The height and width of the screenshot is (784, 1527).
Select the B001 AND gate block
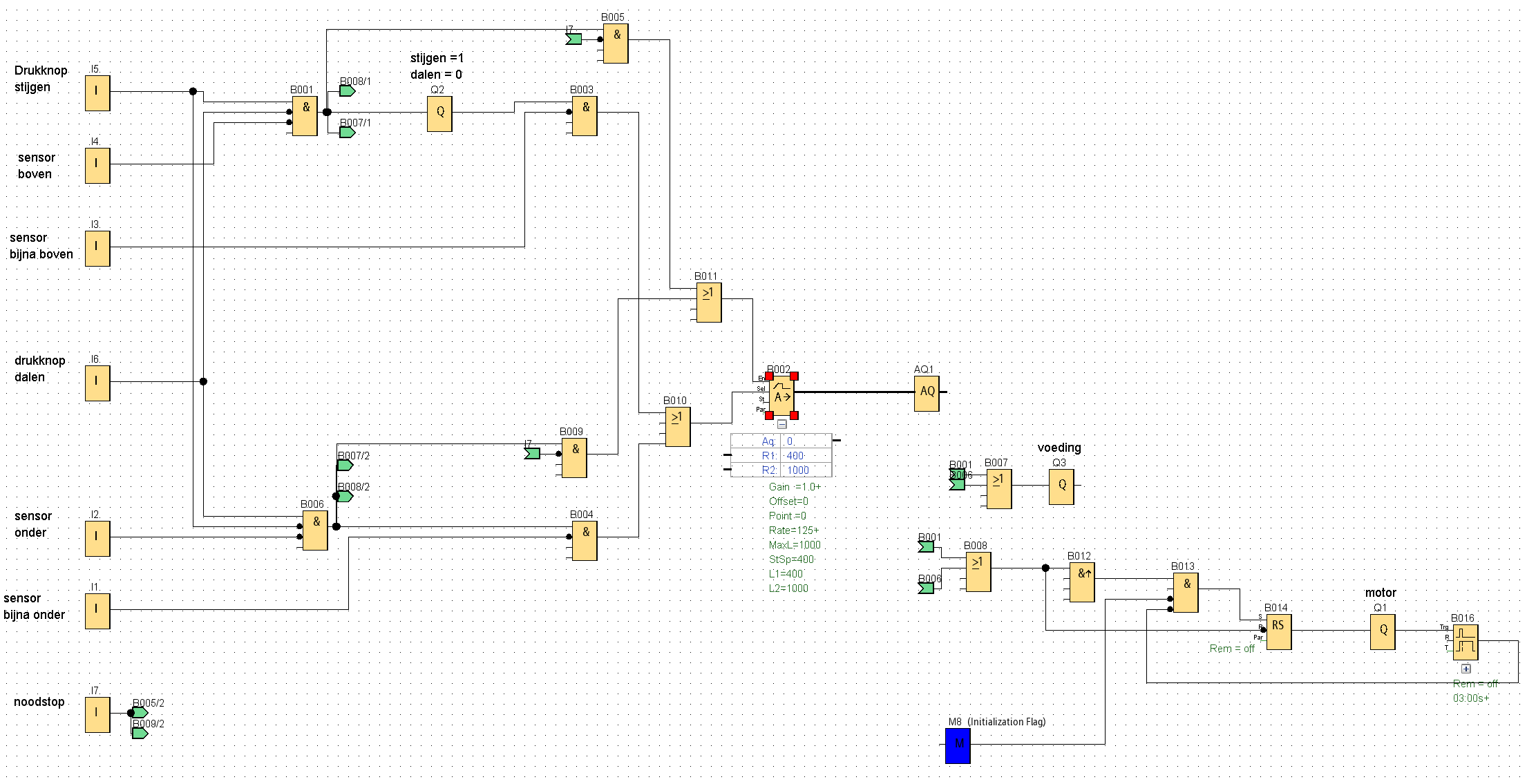[305, 115]
